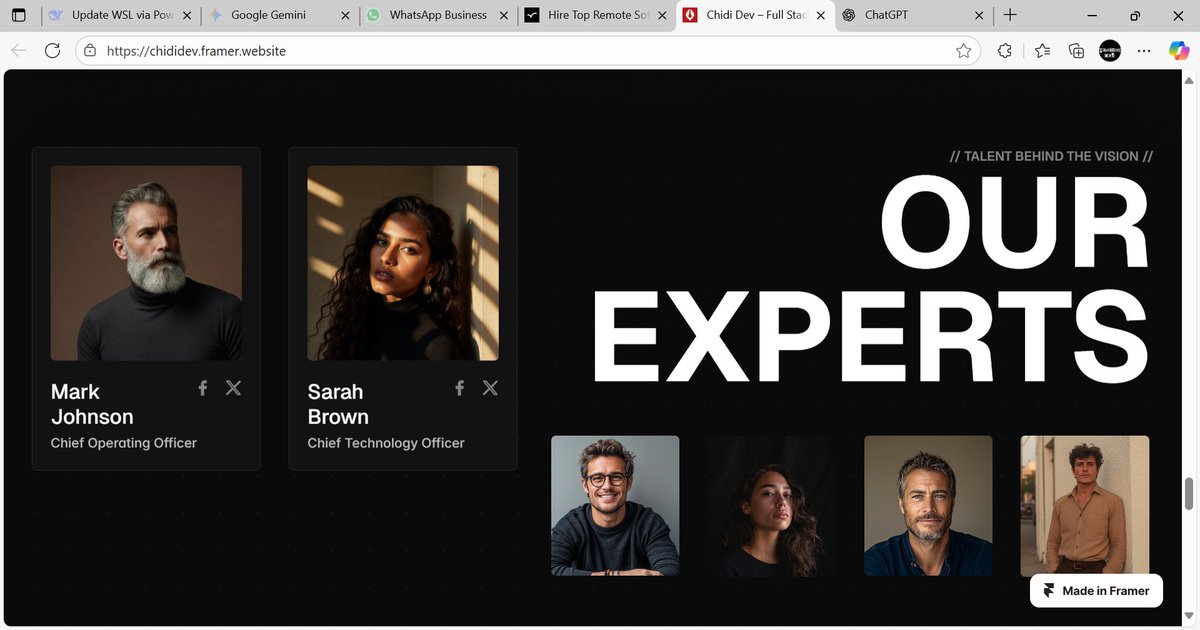View site information lock icon

[90, 51]
